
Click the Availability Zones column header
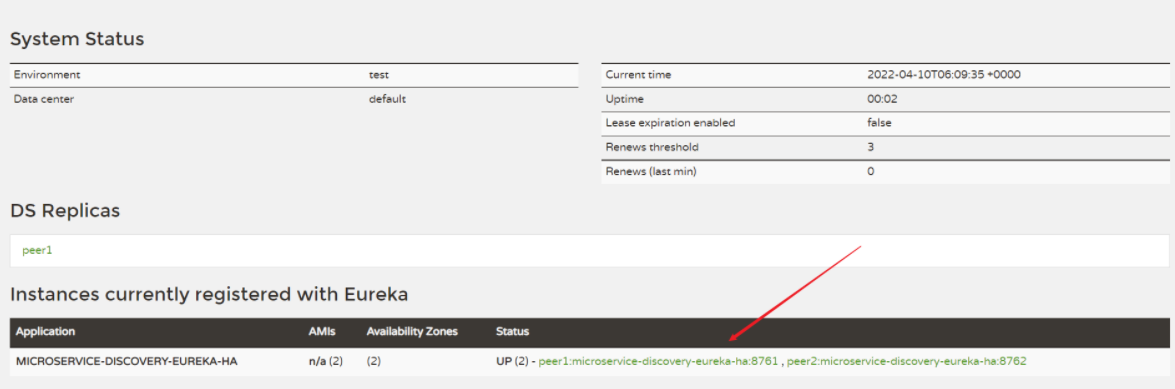[412, 331]
